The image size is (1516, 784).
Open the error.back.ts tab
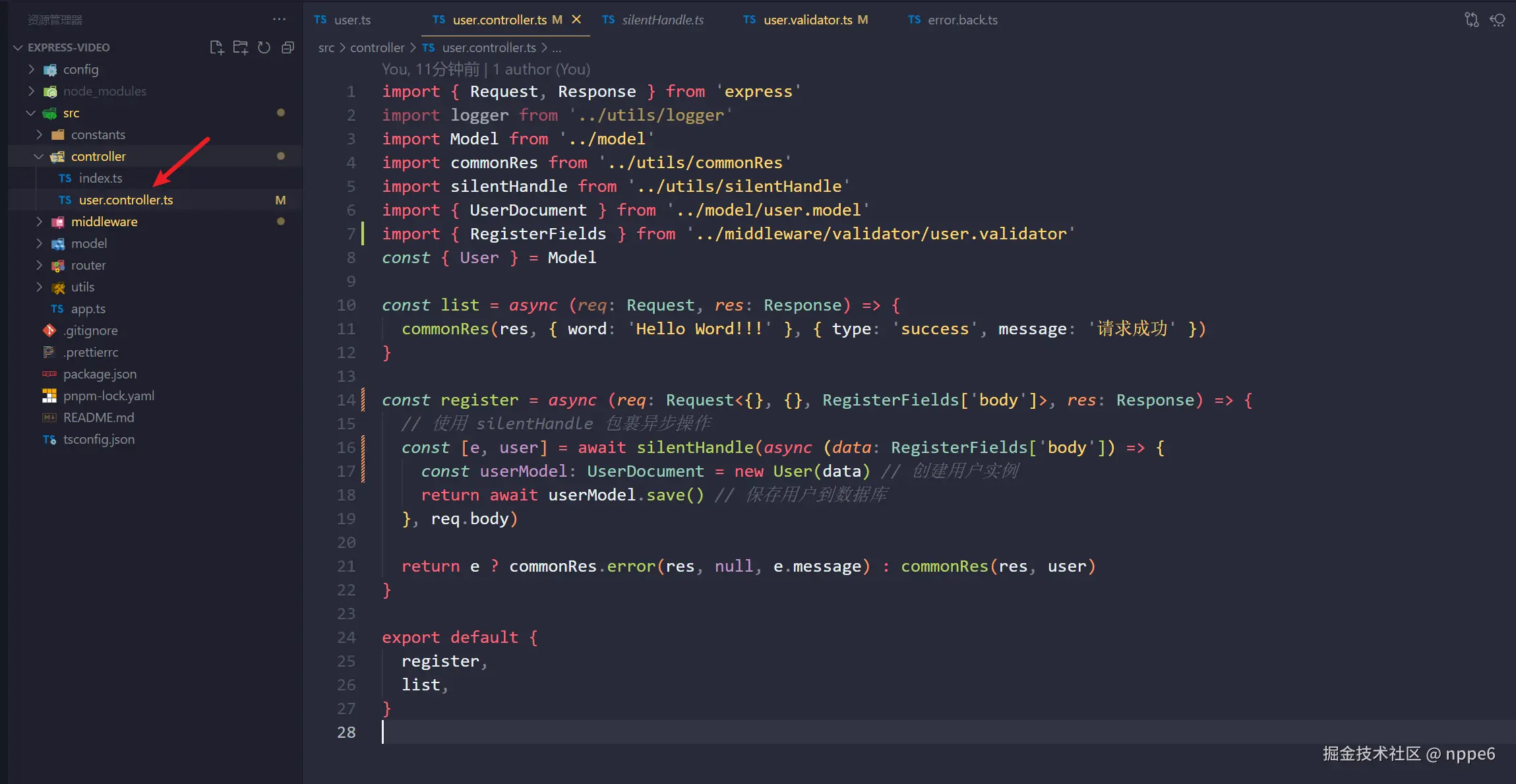click(961, 20)
